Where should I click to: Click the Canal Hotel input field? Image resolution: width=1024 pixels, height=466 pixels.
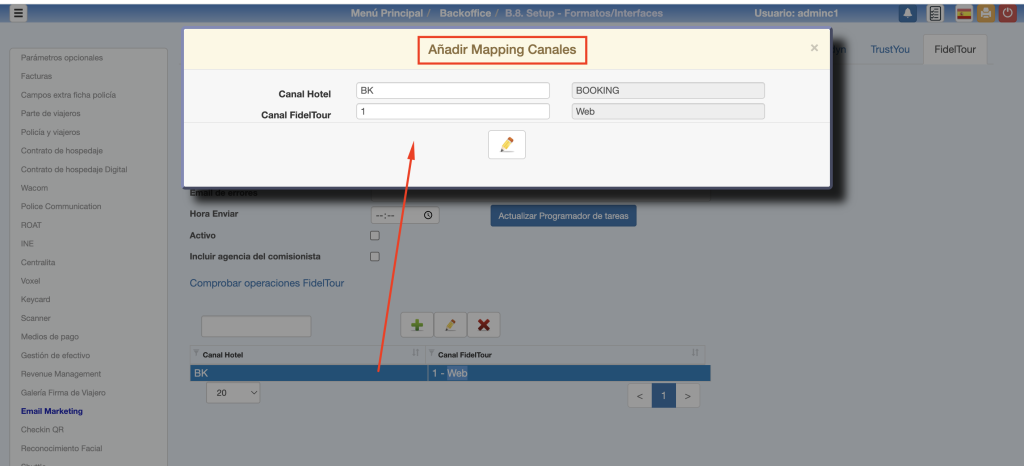tap(453, 90)
